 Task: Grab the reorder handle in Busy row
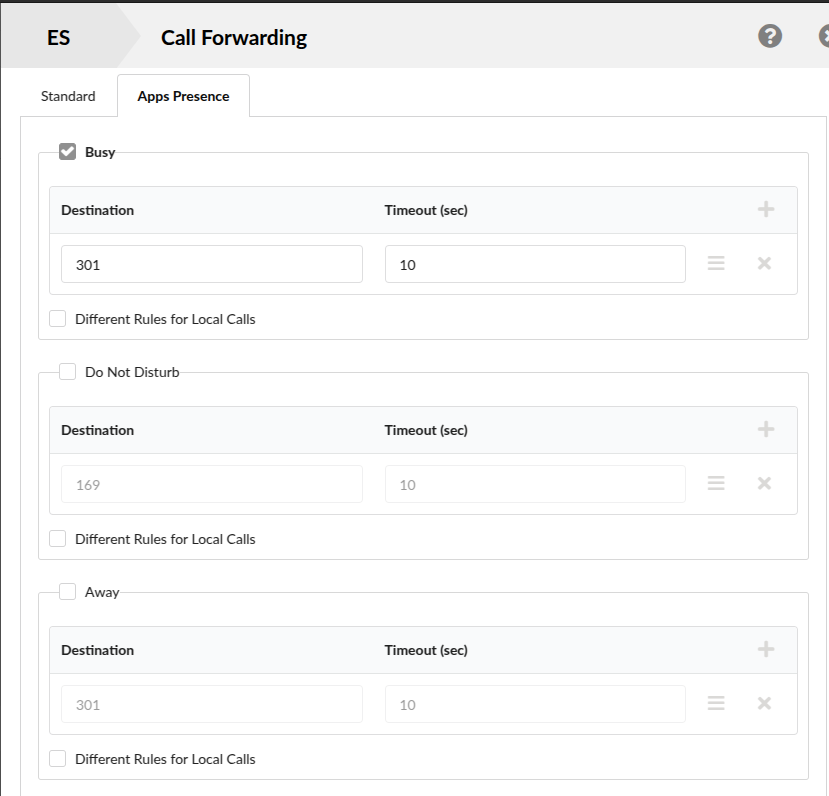716,263
